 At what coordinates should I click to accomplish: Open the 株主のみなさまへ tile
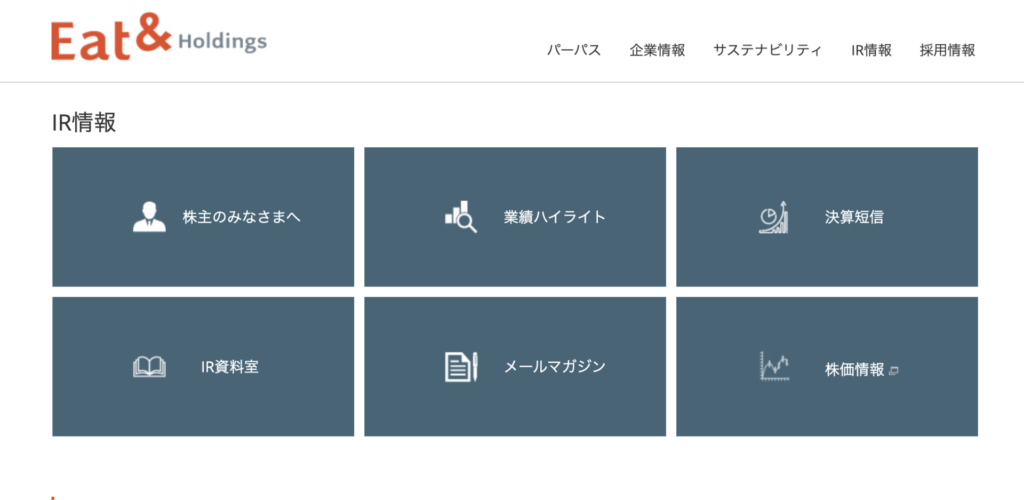pos(203,217)
